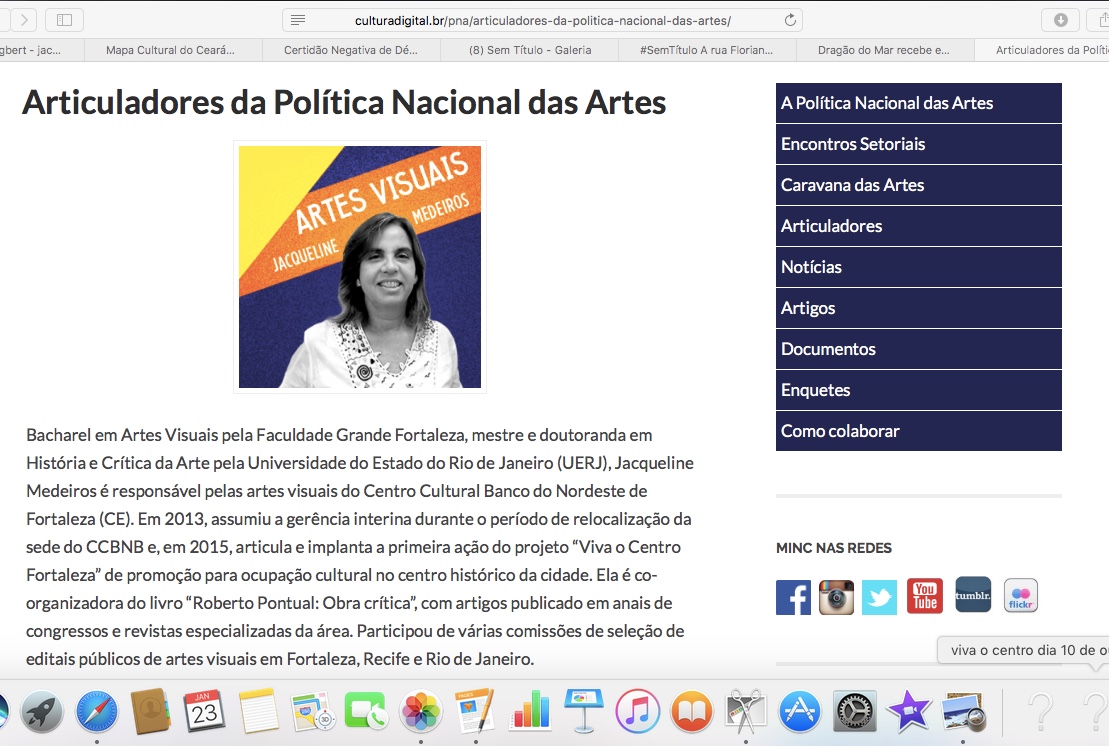Go forward in browser history
Image resolution: width=1109 pixels, height=747 pixels.
(23, 20)
